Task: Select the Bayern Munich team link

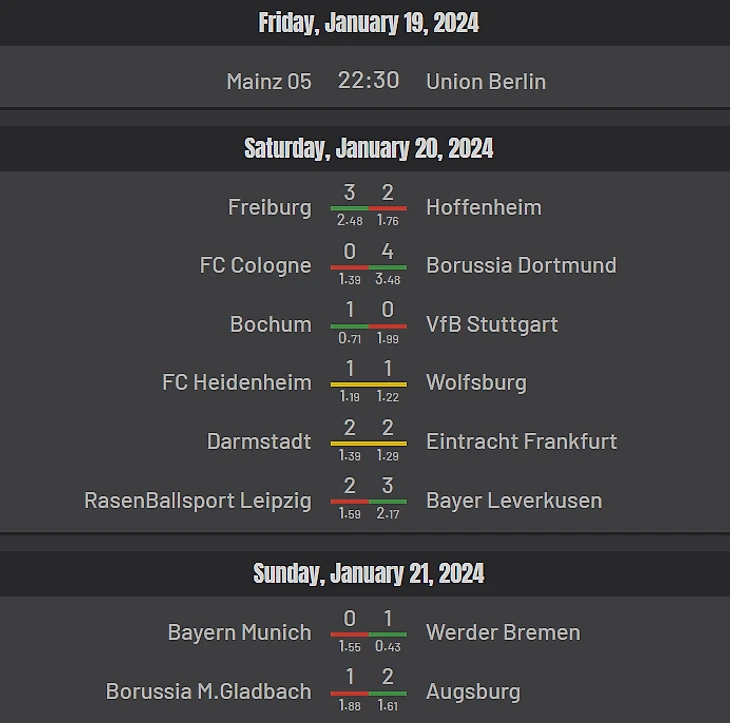Action: 239,632
